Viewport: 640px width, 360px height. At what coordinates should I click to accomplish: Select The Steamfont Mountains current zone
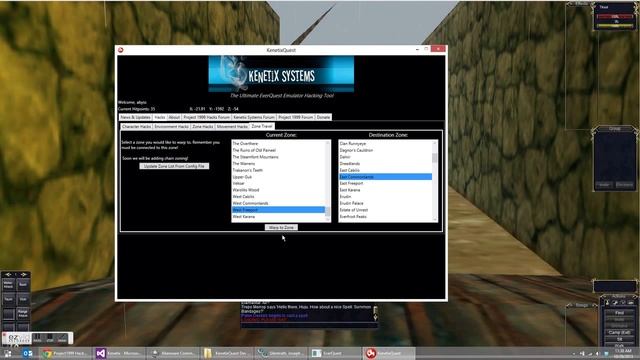coord(278,157)
